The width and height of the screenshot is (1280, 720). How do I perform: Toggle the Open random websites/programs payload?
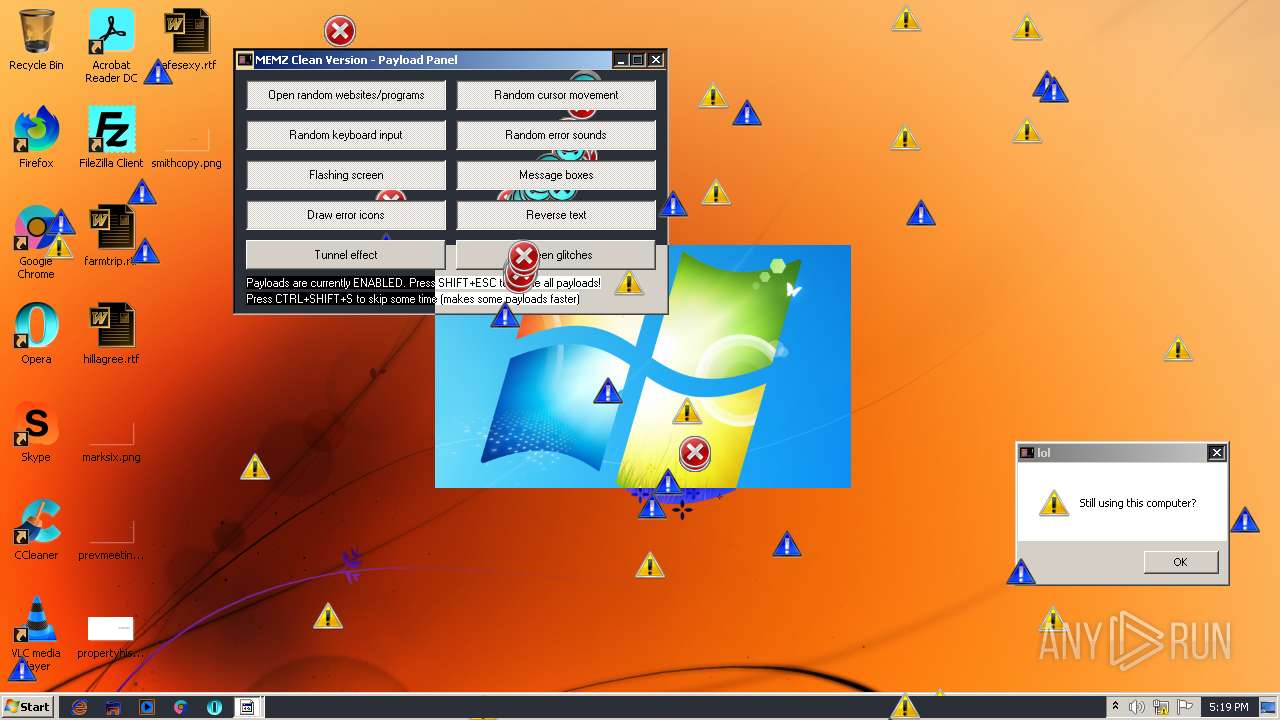coord(346,95)
